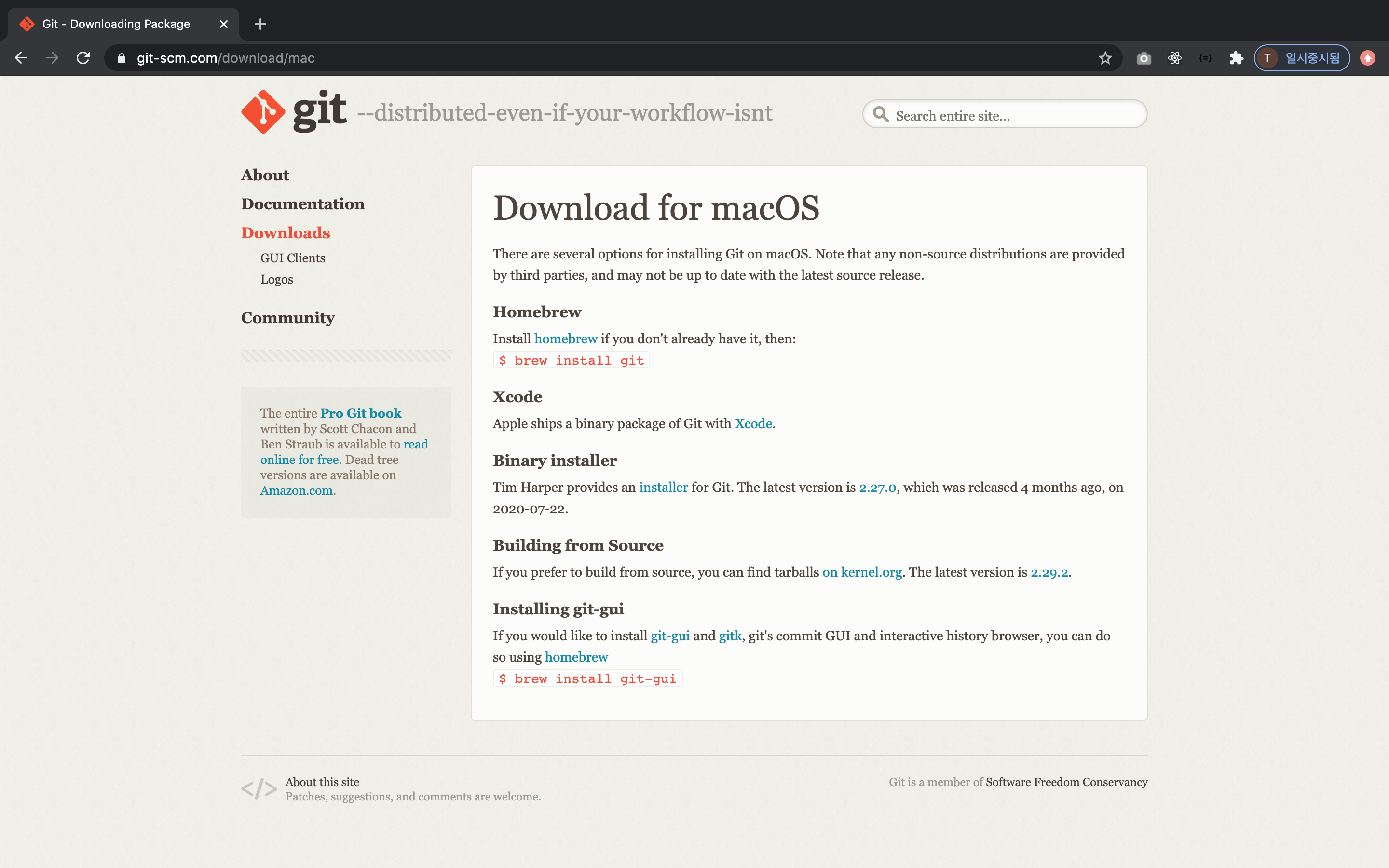
Task: Open the Documentation section
Action: coord(303,204)
